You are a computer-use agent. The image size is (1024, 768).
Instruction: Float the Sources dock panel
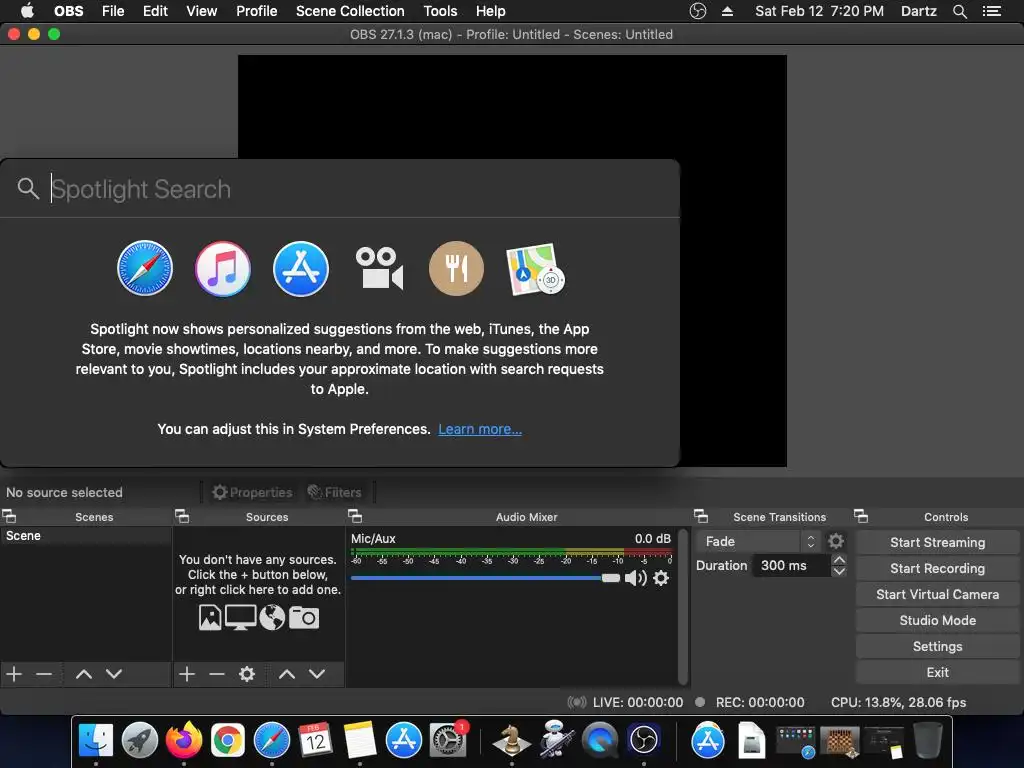182,516
